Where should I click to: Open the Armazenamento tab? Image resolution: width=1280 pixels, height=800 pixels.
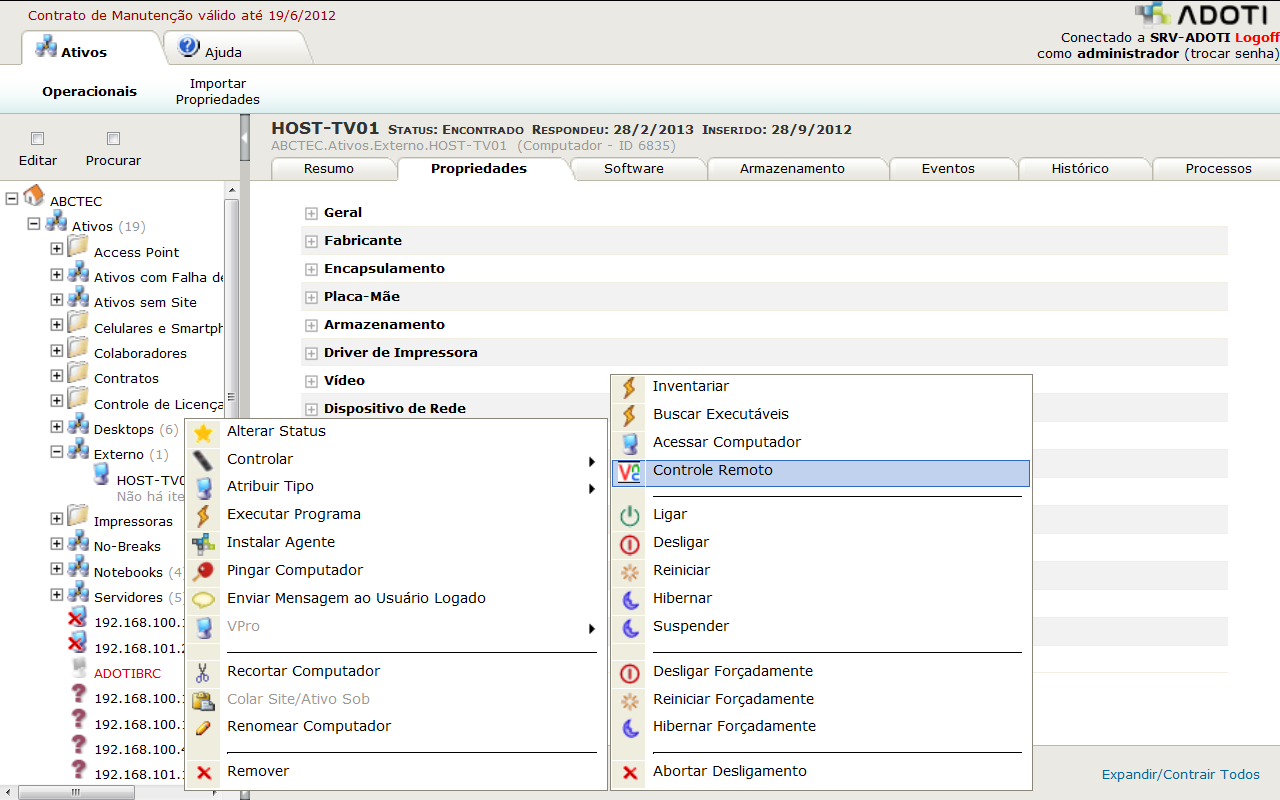[x=792, y=169]
